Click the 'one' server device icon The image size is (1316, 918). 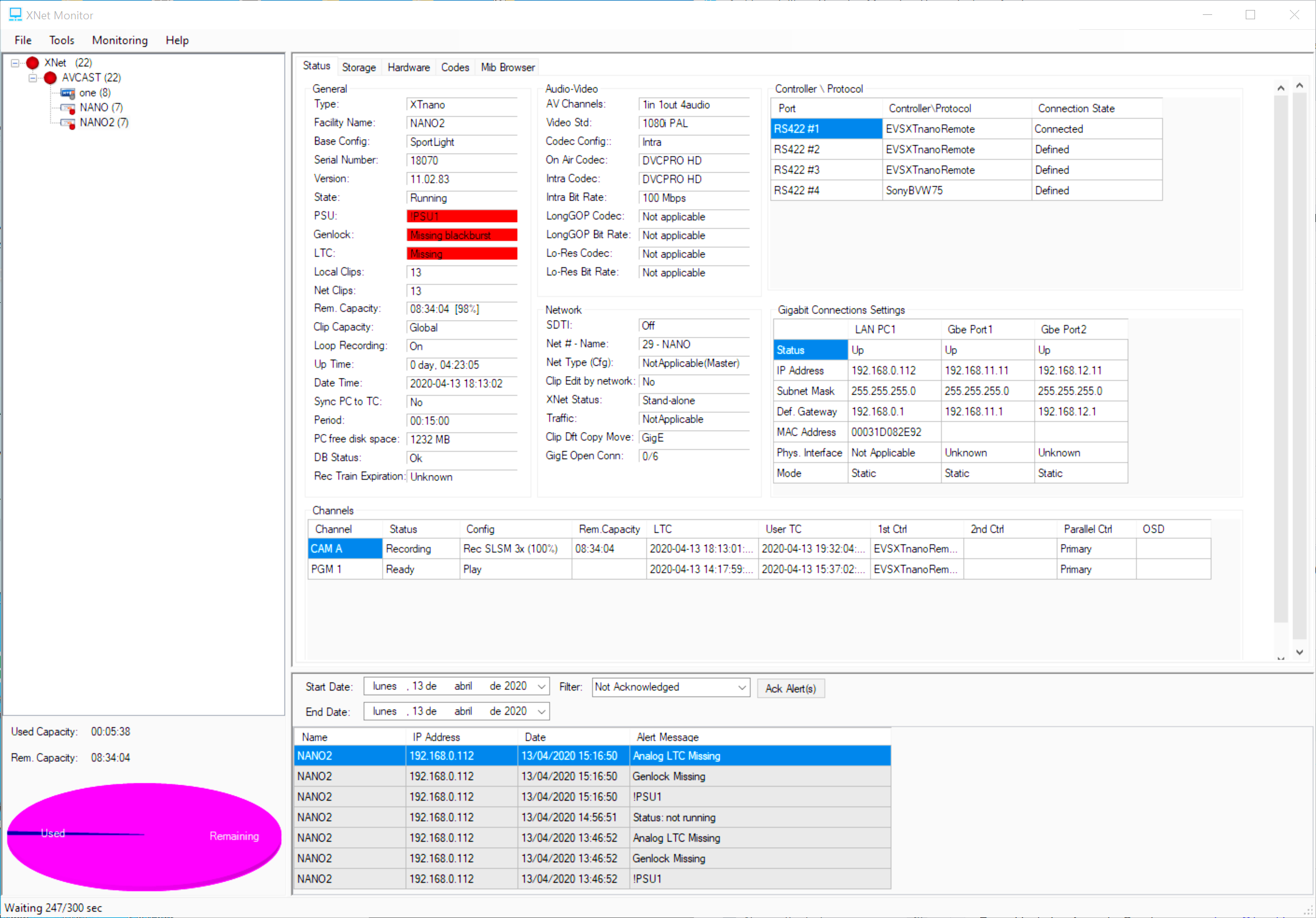[x=68, y=93]
